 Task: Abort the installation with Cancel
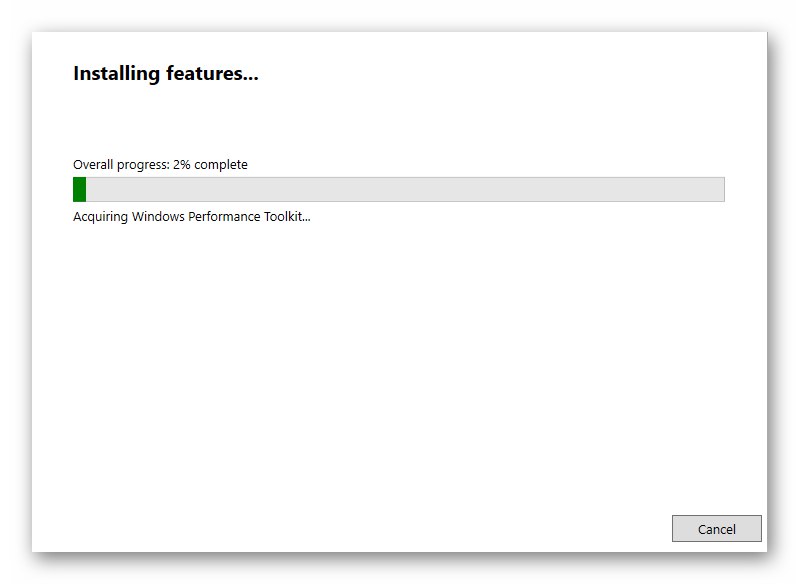point(716,529)
